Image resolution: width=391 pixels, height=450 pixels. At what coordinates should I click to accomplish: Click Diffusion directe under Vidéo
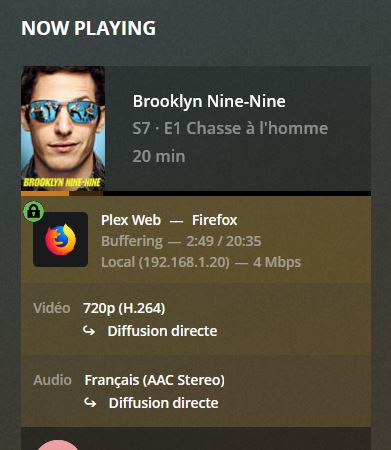[162, 331]
